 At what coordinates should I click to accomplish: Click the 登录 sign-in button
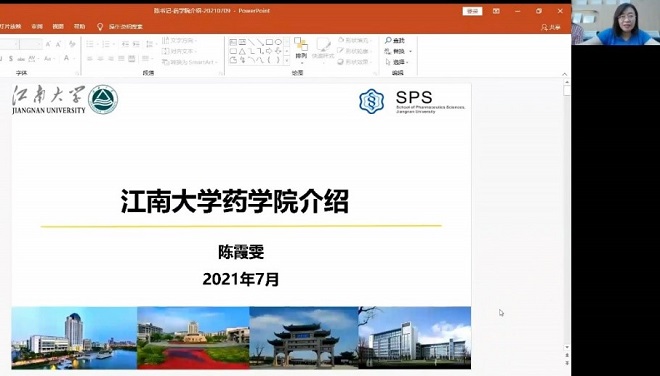point(472,11)
